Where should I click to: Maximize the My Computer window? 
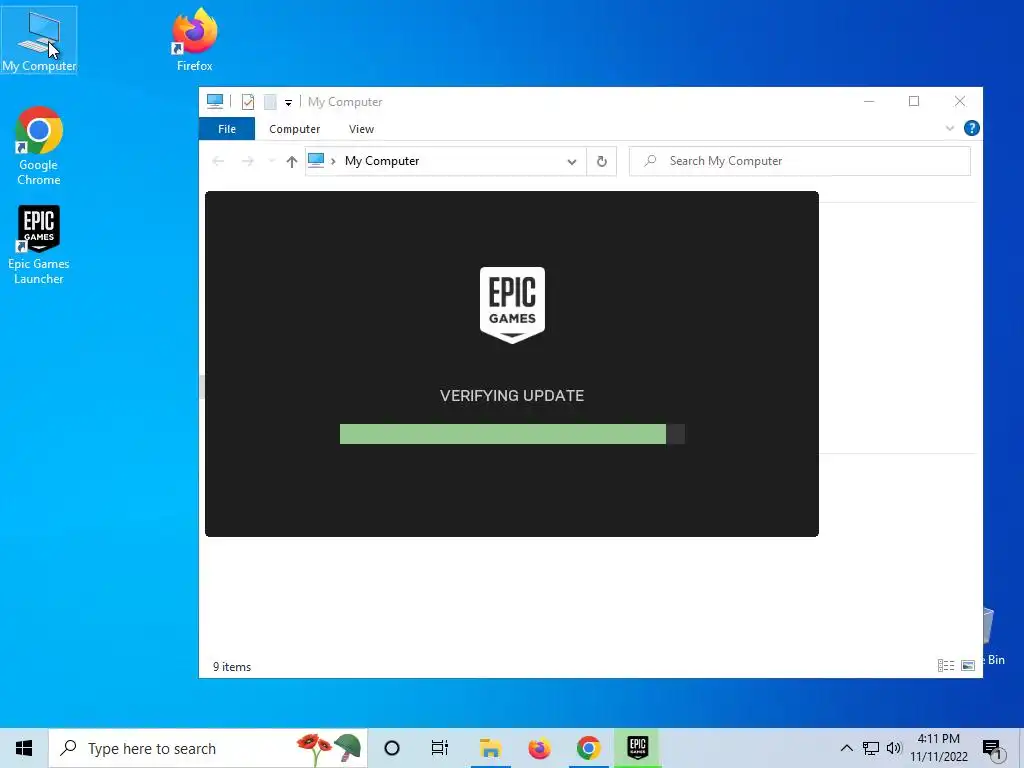(914, 101)
